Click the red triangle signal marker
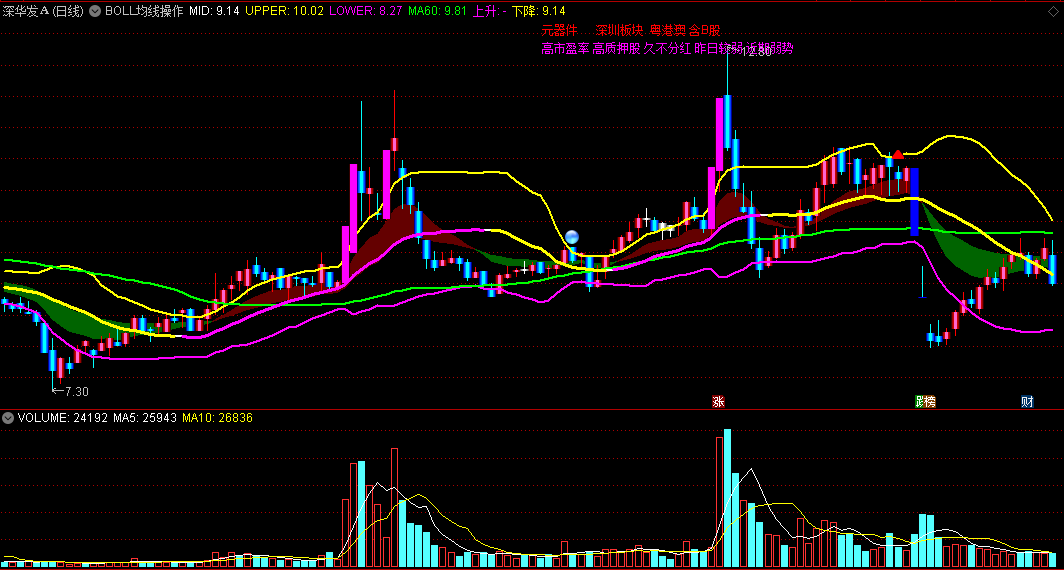 (x=898, y=154)
